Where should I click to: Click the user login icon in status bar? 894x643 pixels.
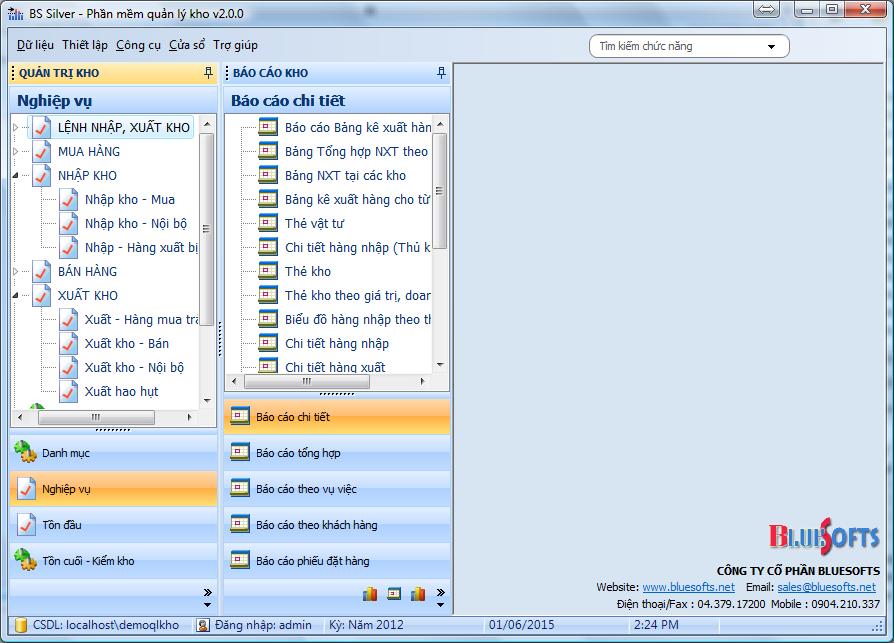coord(203,625)
